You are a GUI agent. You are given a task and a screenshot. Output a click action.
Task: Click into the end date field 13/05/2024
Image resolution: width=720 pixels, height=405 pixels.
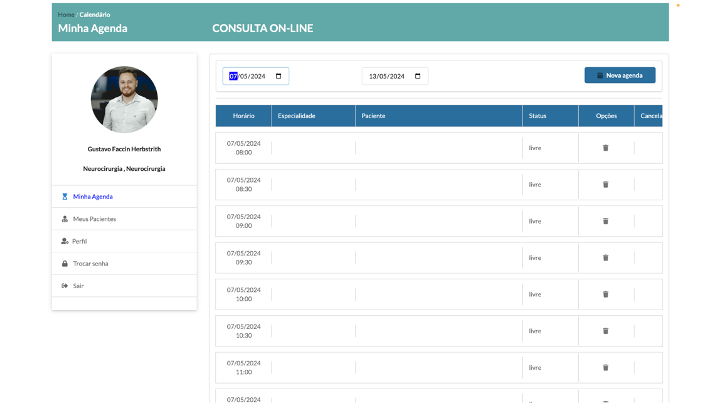pyautogui.click(x=386, y=76)
